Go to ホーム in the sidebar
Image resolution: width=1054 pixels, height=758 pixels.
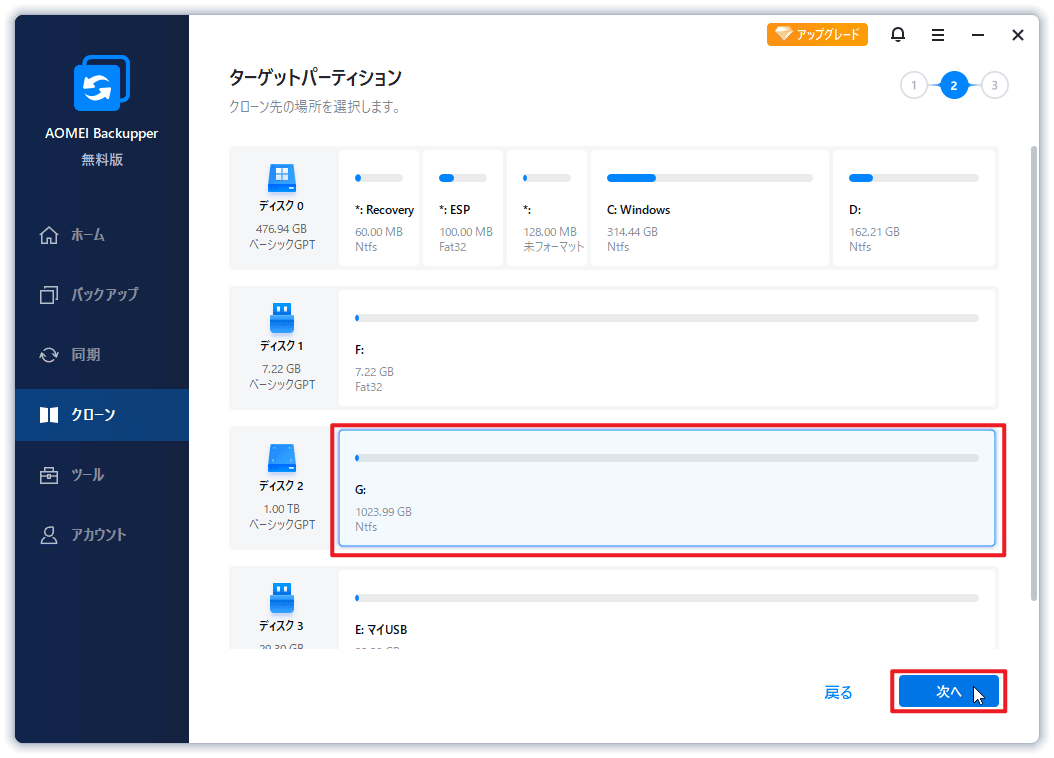[x=102, y=235]
